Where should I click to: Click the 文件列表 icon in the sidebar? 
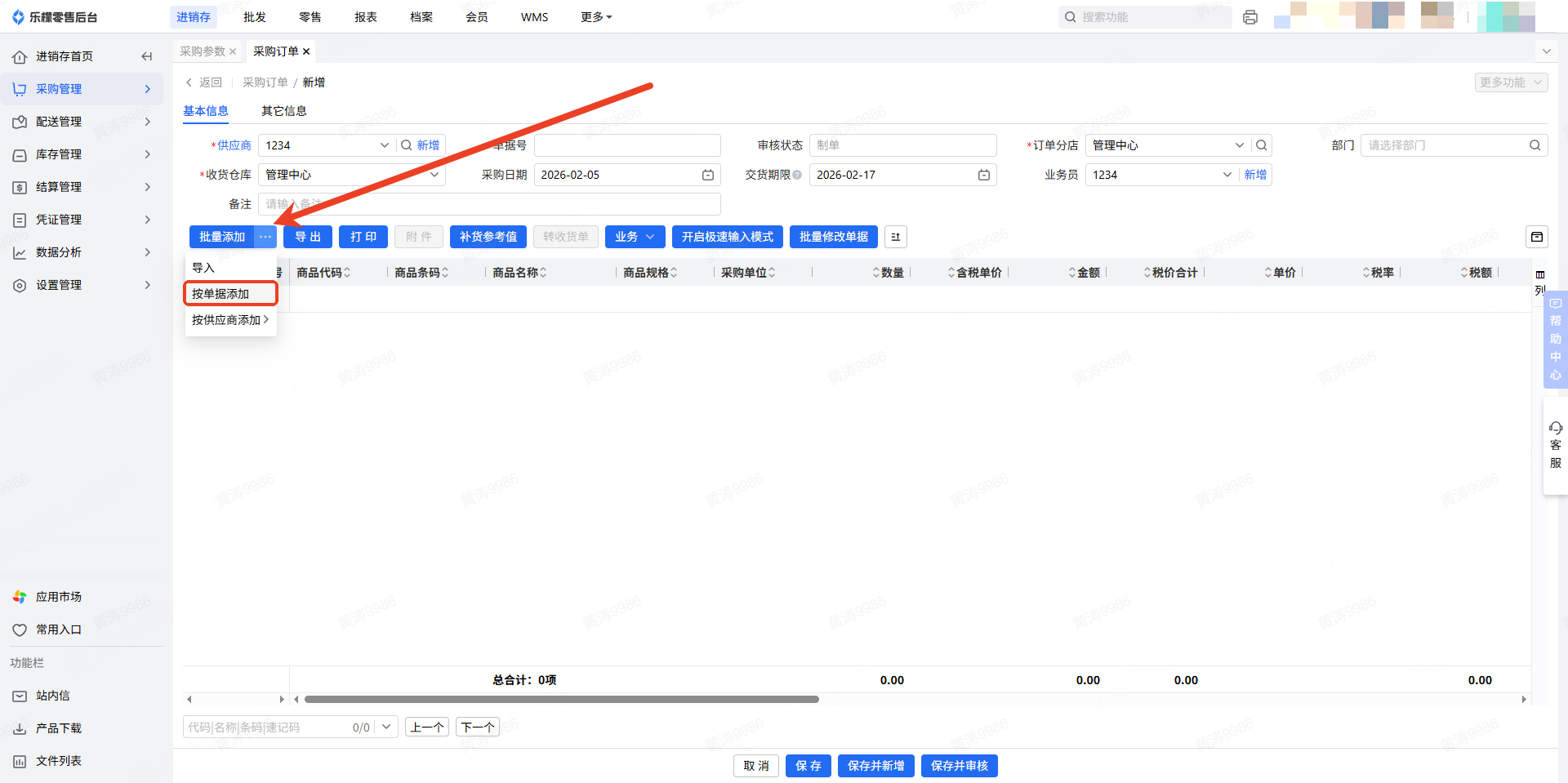point(20,761)
